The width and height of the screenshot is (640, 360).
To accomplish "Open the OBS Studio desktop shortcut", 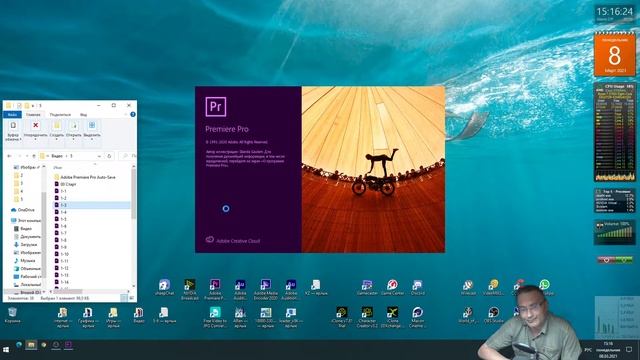I will point(493,315).
